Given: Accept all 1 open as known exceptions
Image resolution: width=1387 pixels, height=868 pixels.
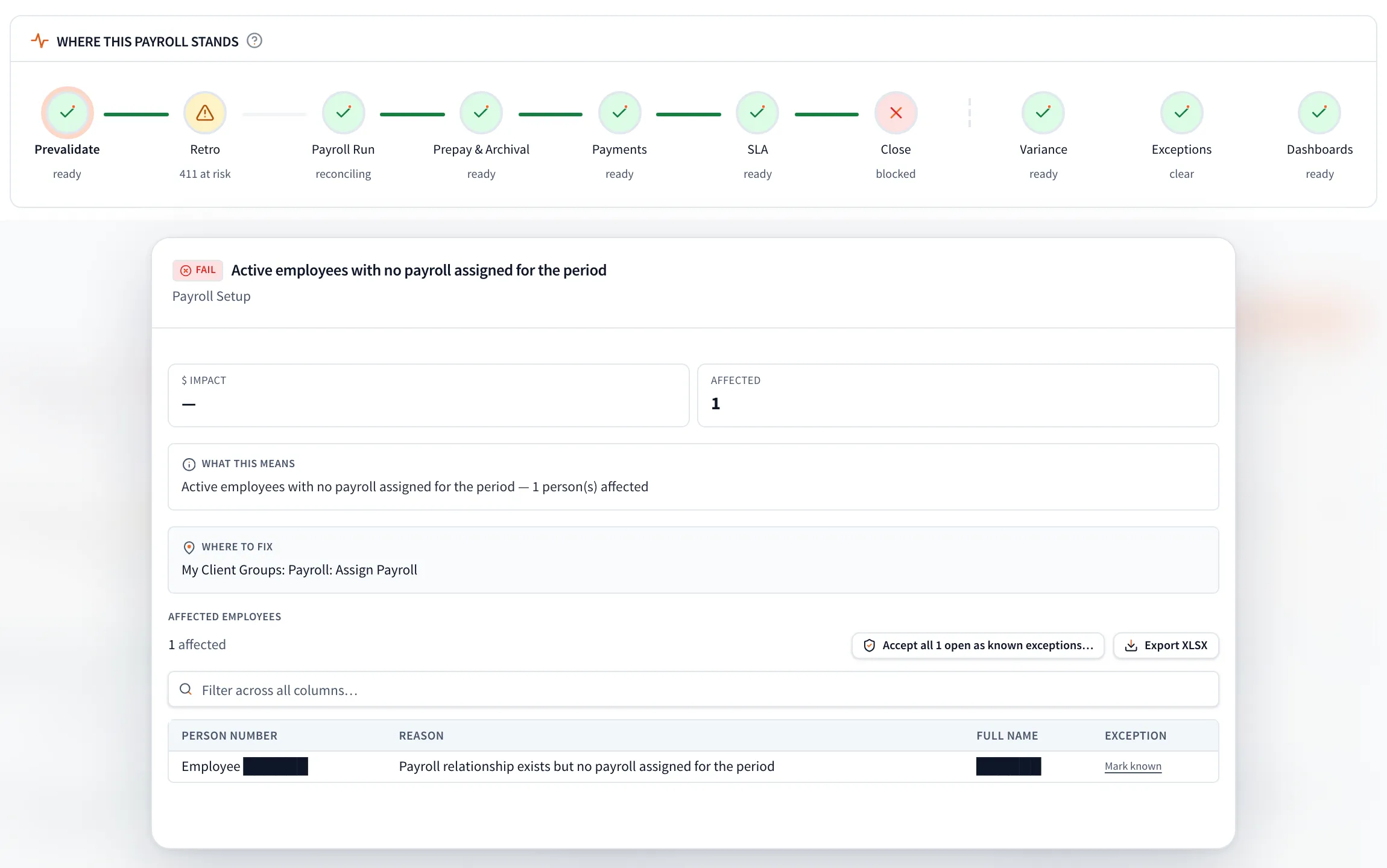Looking at the screenshot, I should [x=978, y=646].
